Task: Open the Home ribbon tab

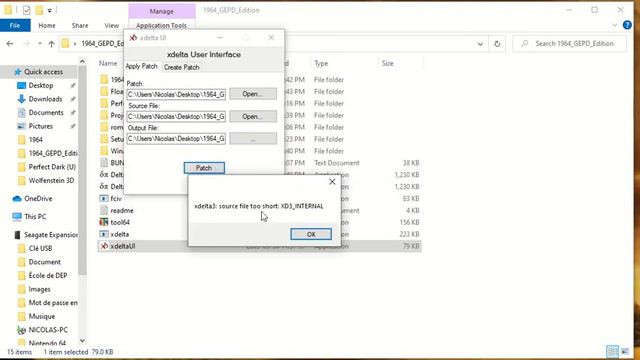Action: 47,25
